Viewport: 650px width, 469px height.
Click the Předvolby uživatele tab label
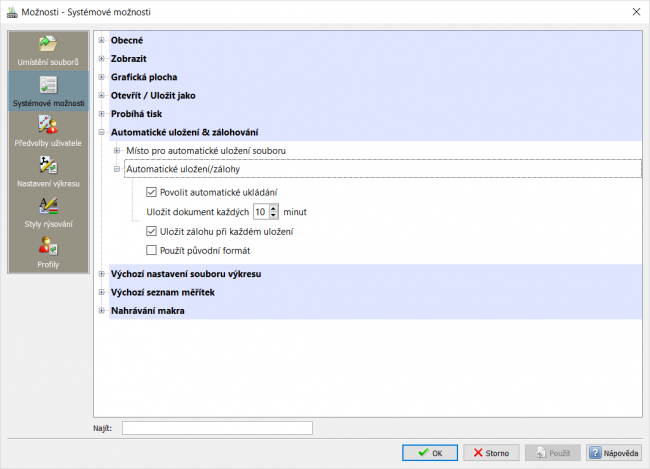[x=48, y=143]
